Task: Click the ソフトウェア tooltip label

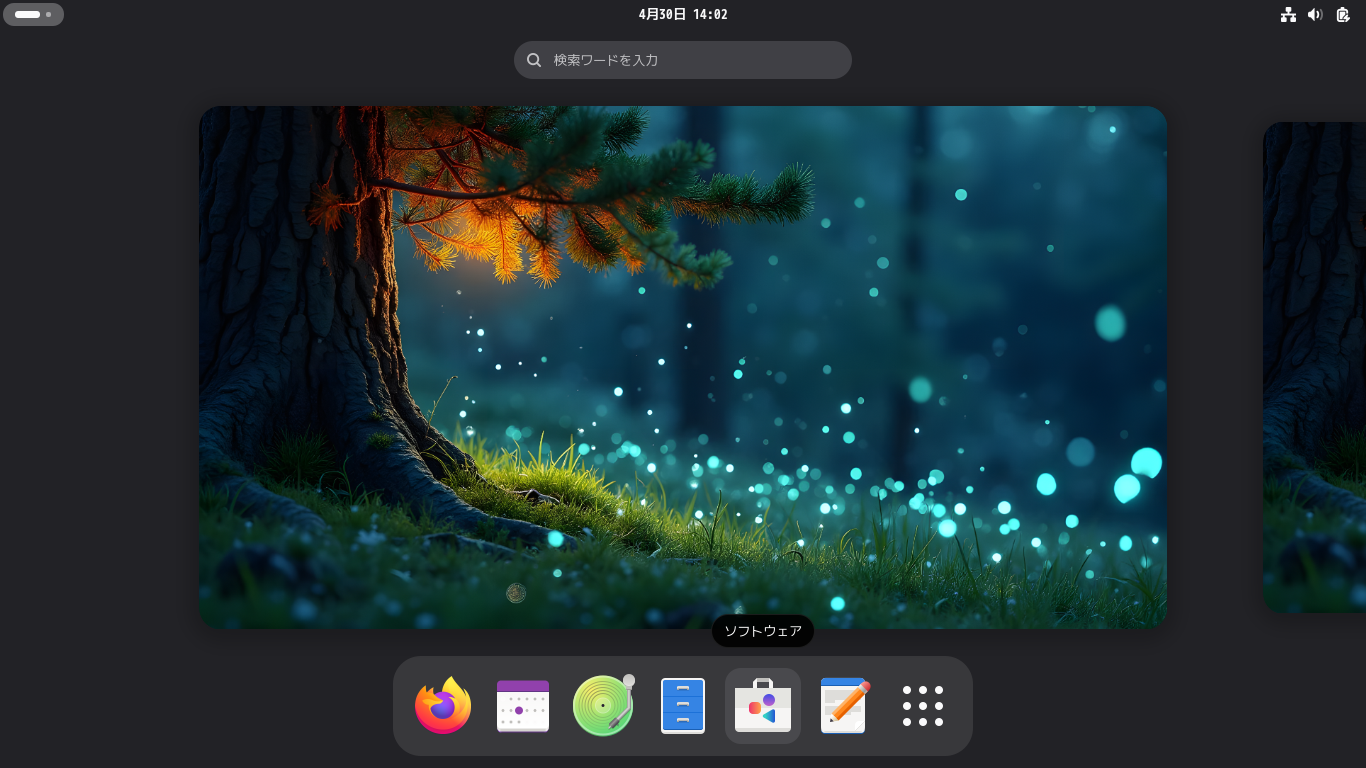Action: click(762, 631)
